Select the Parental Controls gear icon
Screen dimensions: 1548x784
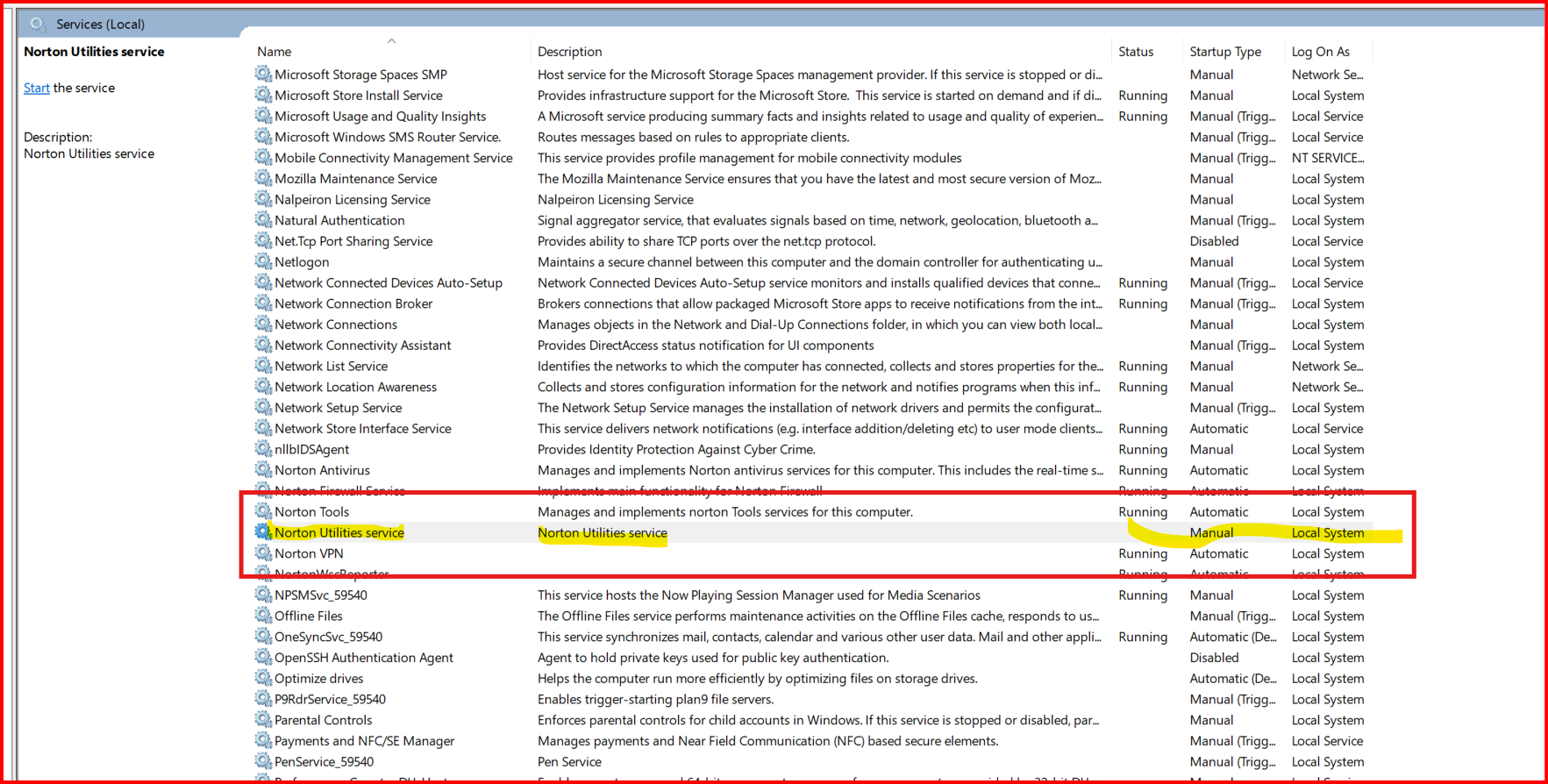click(x=263, y=720)
